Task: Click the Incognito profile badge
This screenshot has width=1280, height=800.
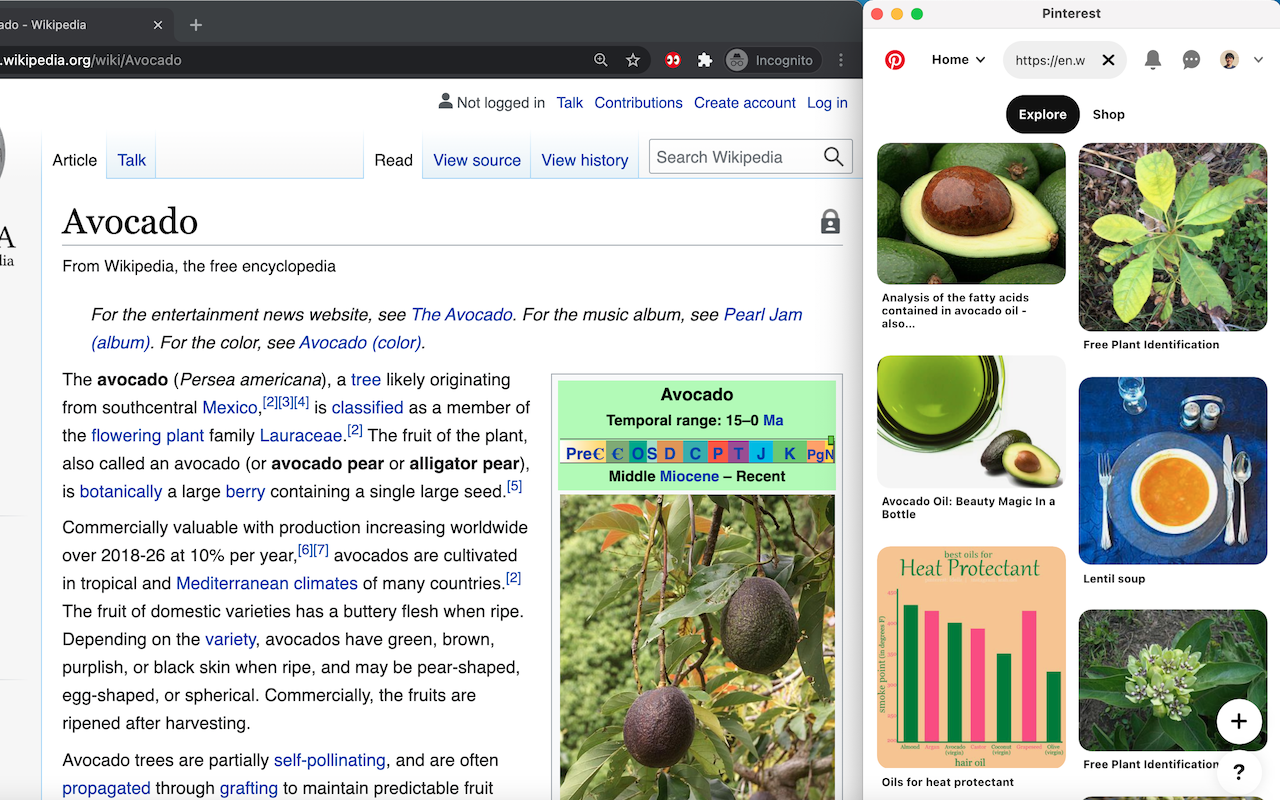Action: (x=772, y=60)
